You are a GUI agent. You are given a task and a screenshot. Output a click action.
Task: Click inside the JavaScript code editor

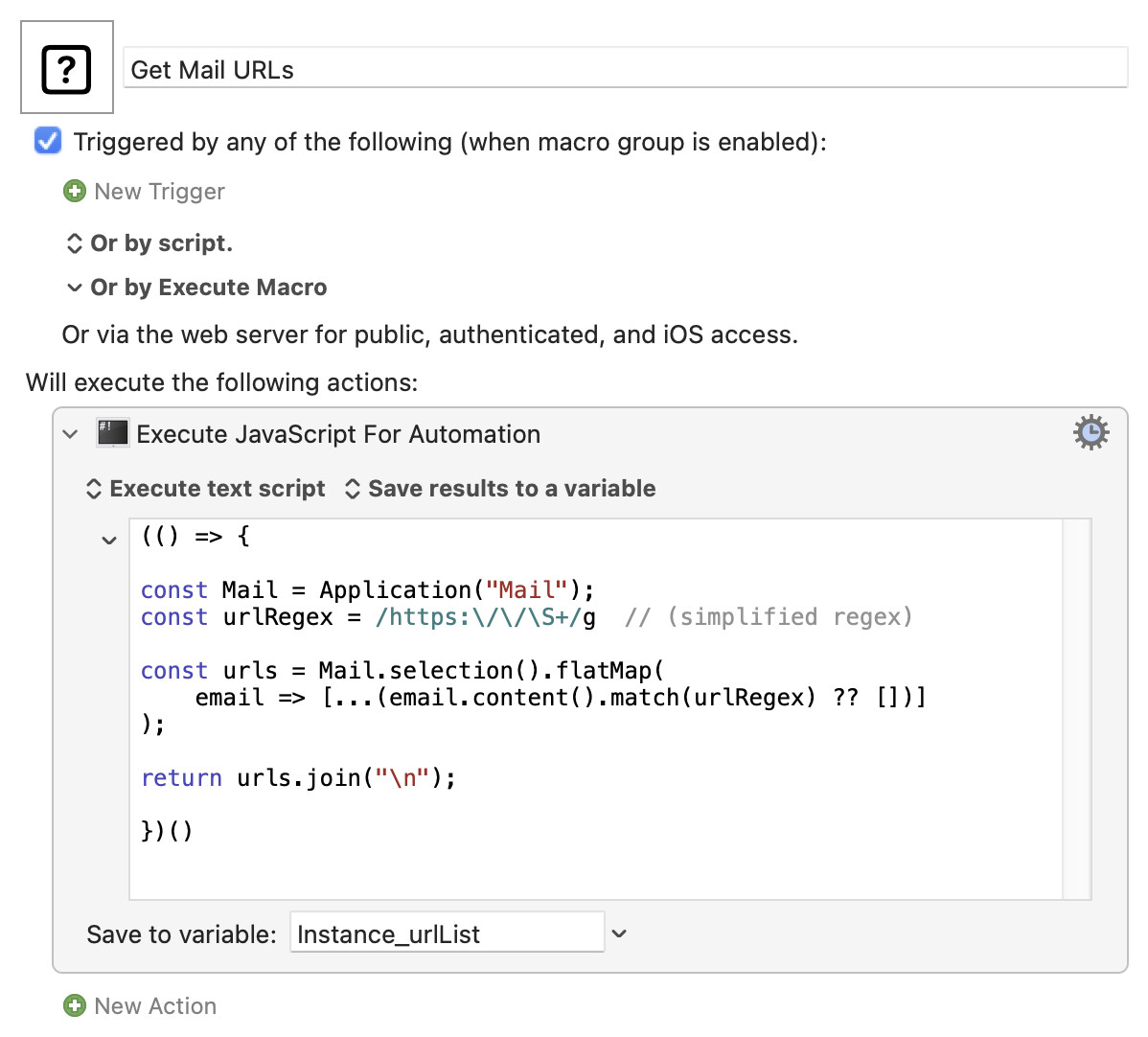[x=596, y=709]
